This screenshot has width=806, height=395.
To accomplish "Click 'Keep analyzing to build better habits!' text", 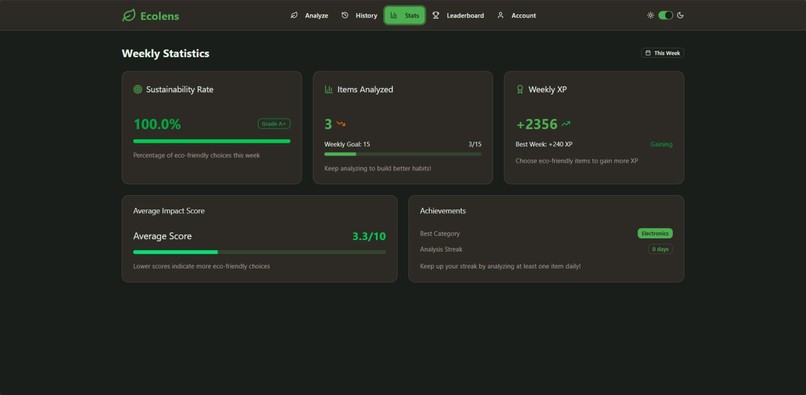I will (x=378, y=168).
